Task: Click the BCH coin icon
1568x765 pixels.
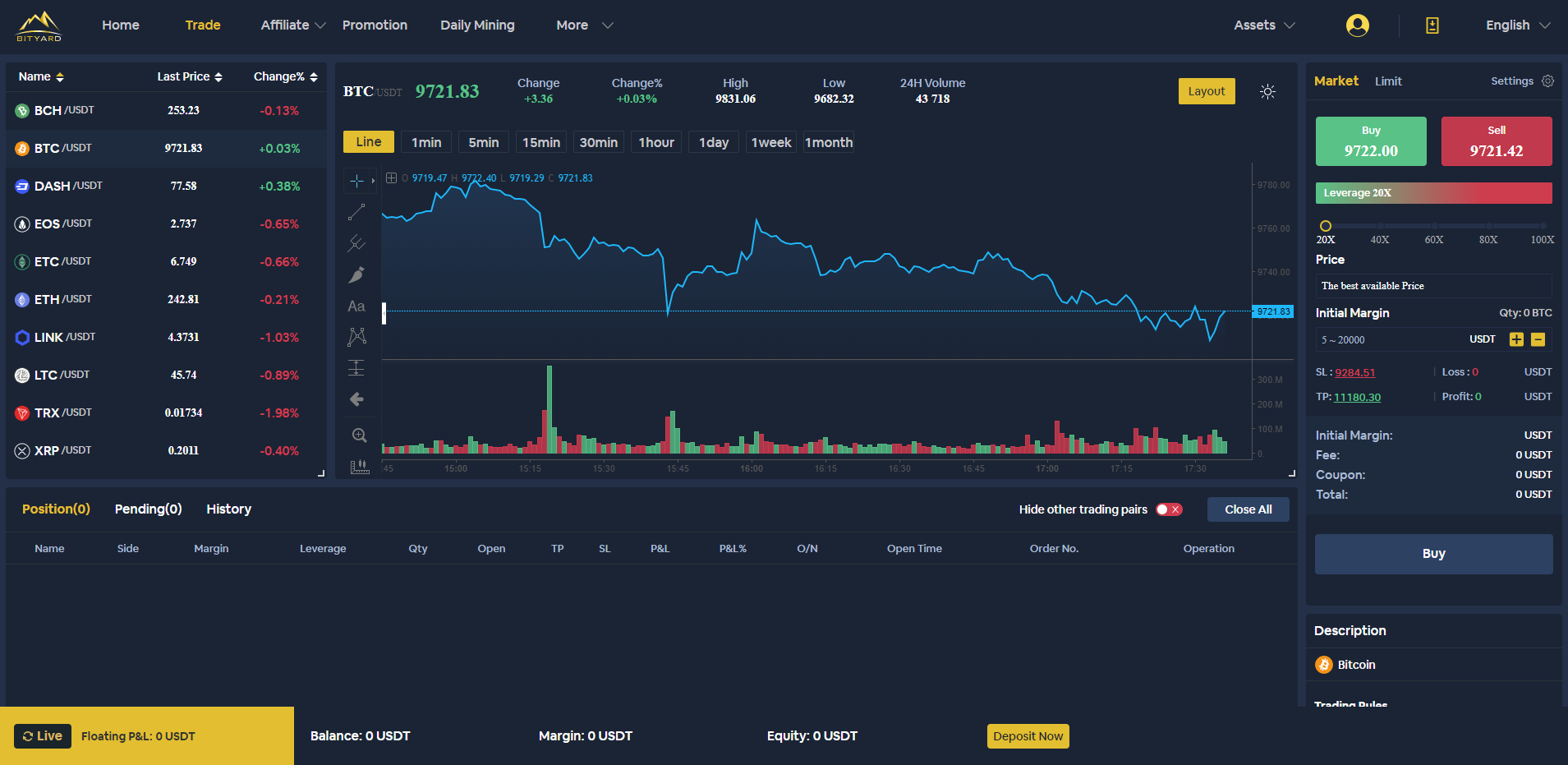Action: pyautogui.click(x=22, y=111)
